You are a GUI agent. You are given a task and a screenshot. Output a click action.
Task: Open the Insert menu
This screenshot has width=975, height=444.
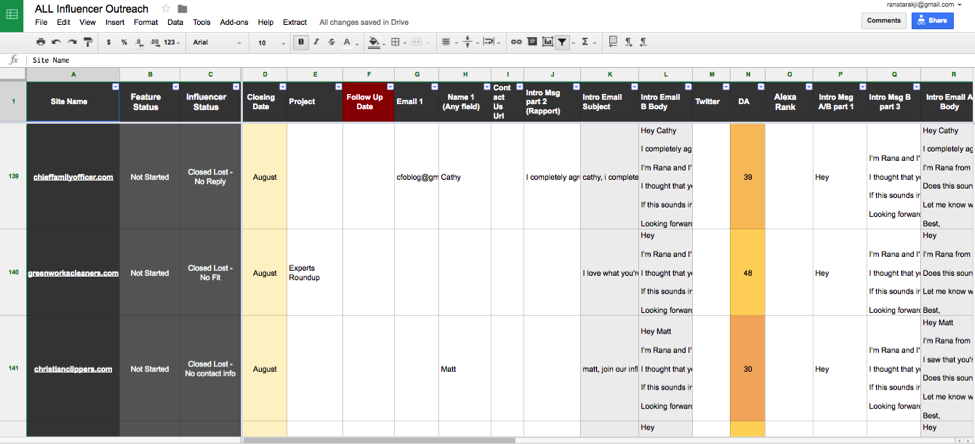pos(115,22)
